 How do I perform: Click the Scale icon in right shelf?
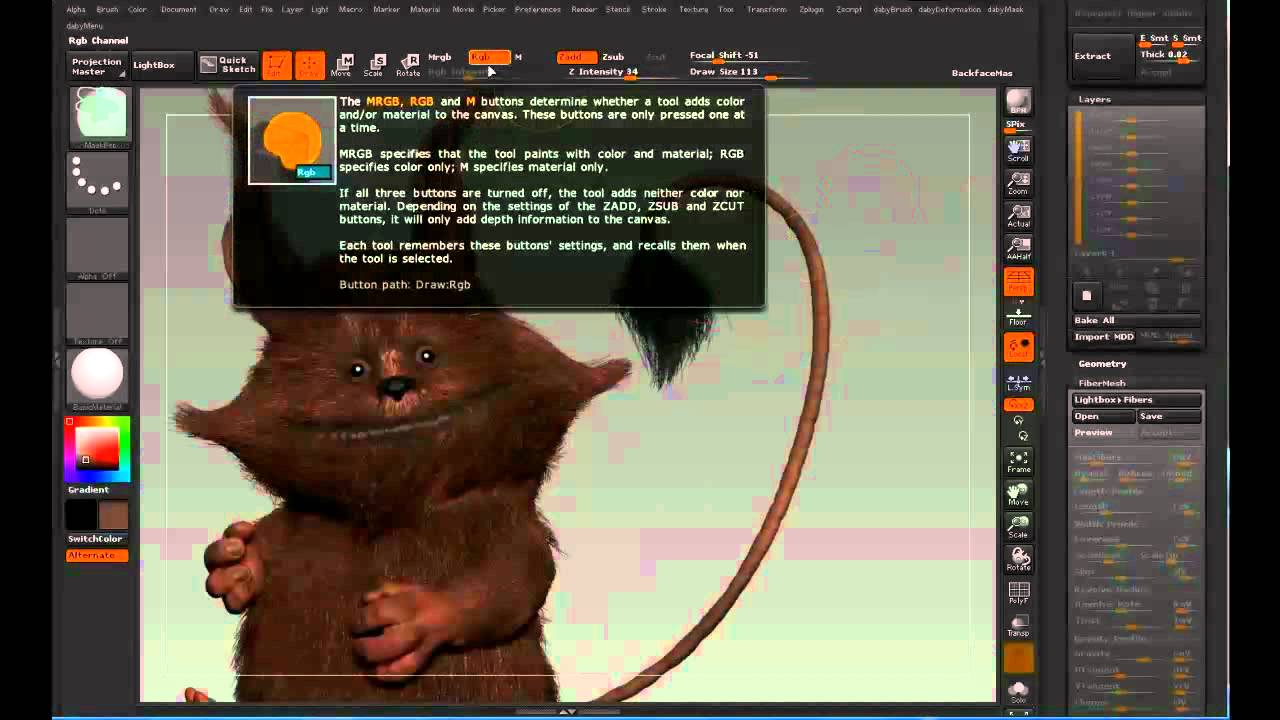[1018, 527]
